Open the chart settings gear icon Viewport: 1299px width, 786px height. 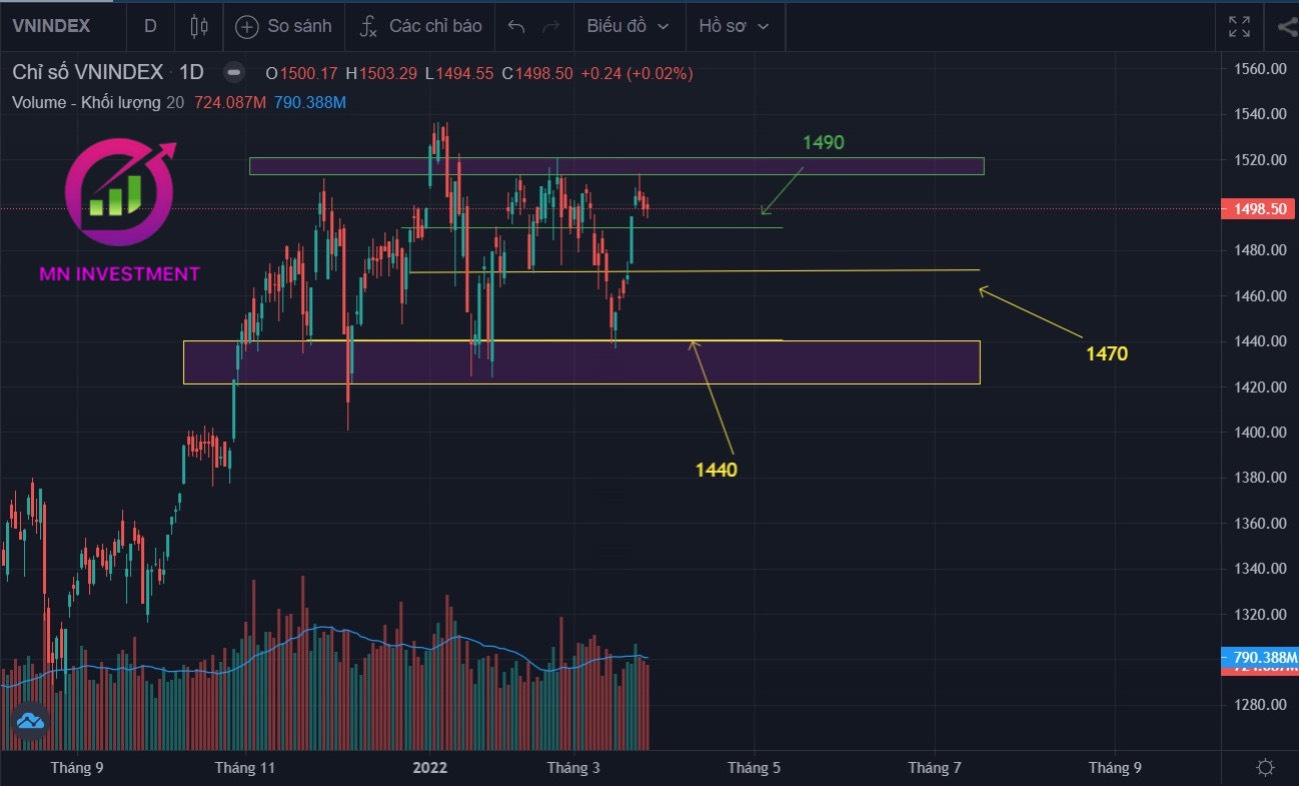1265,767
